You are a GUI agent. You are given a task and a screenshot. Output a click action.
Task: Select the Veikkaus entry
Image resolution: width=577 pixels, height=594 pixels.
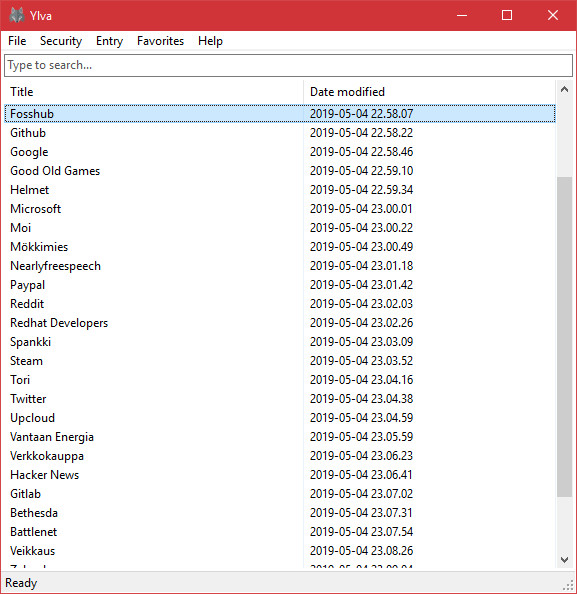coord(280,551)
